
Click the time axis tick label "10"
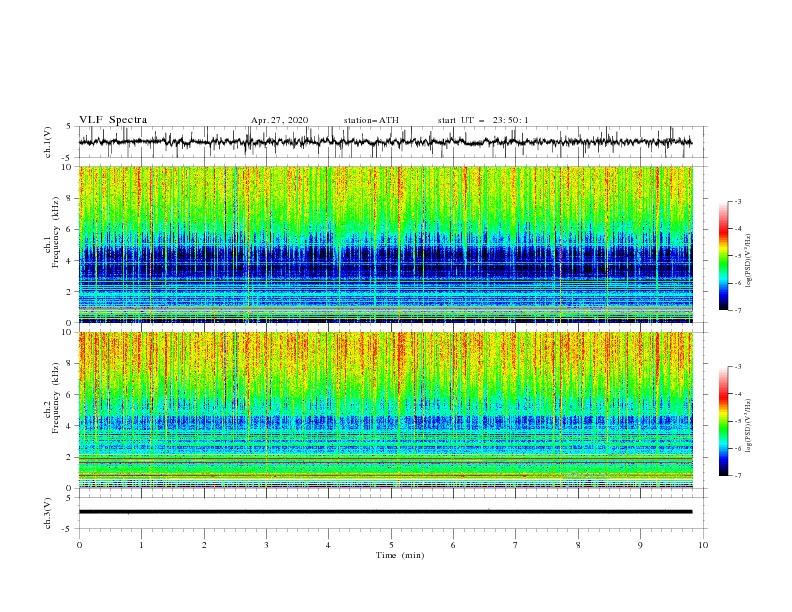pos(703,545)
